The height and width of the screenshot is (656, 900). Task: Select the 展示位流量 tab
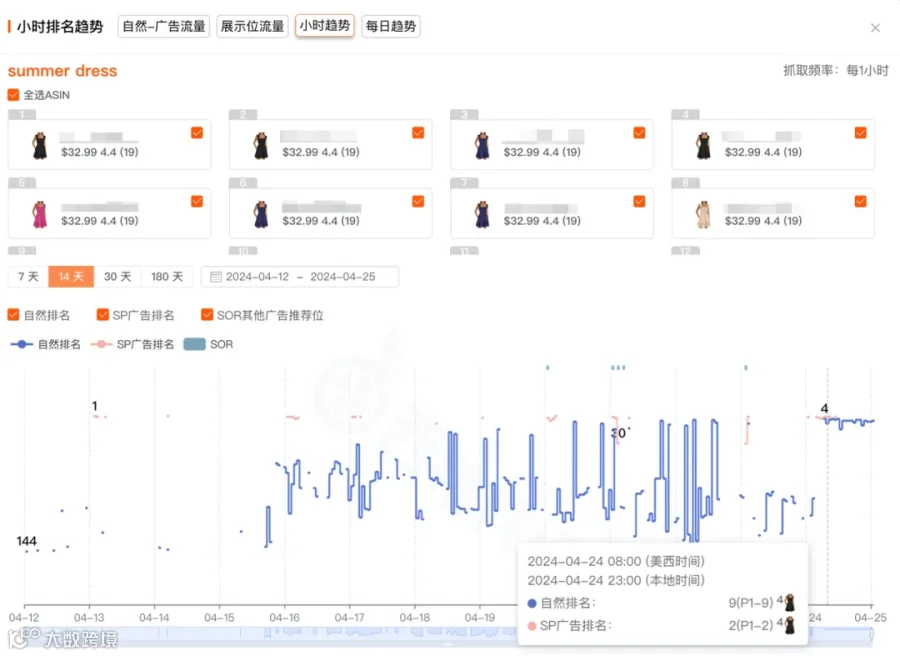(253, 26)
